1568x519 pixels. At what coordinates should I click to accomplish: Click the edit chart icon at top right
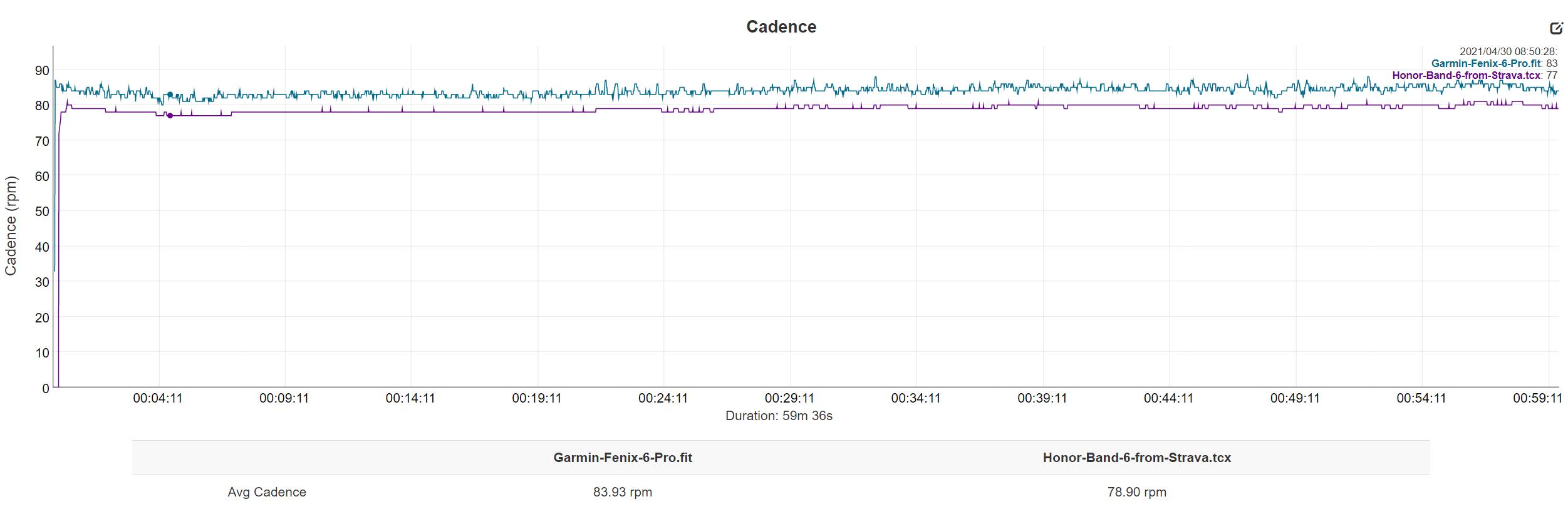pos(1556,28)
